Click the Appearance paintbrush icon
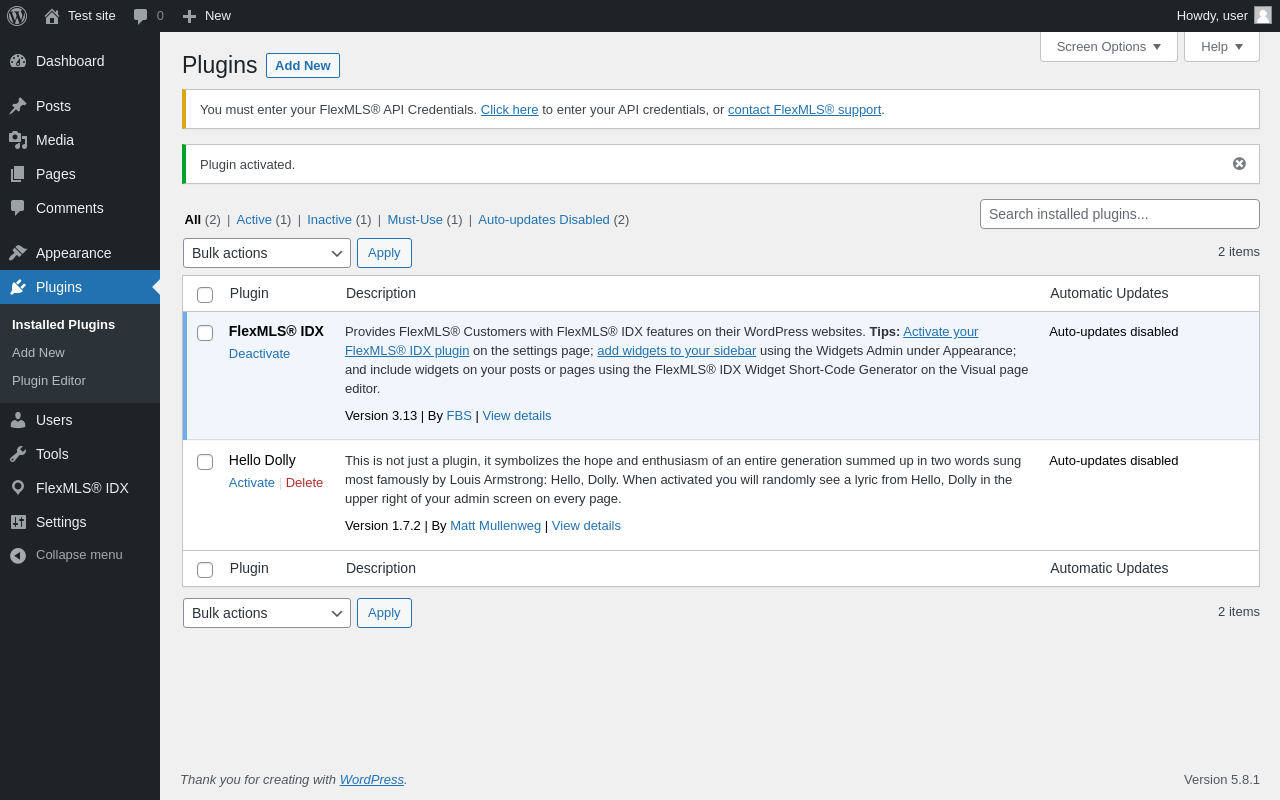1280x800 pixels. [18, 253]
